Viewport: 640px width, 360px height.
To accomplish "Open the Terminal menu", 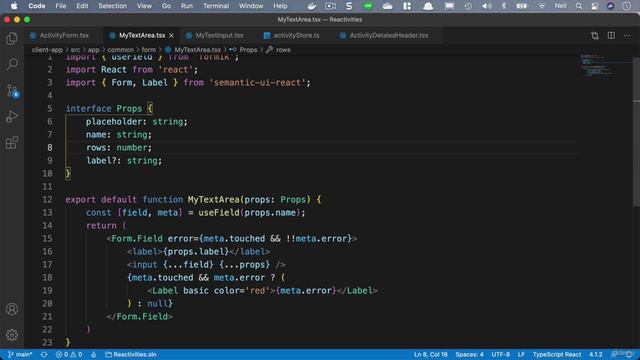I will tap(216, 6).
